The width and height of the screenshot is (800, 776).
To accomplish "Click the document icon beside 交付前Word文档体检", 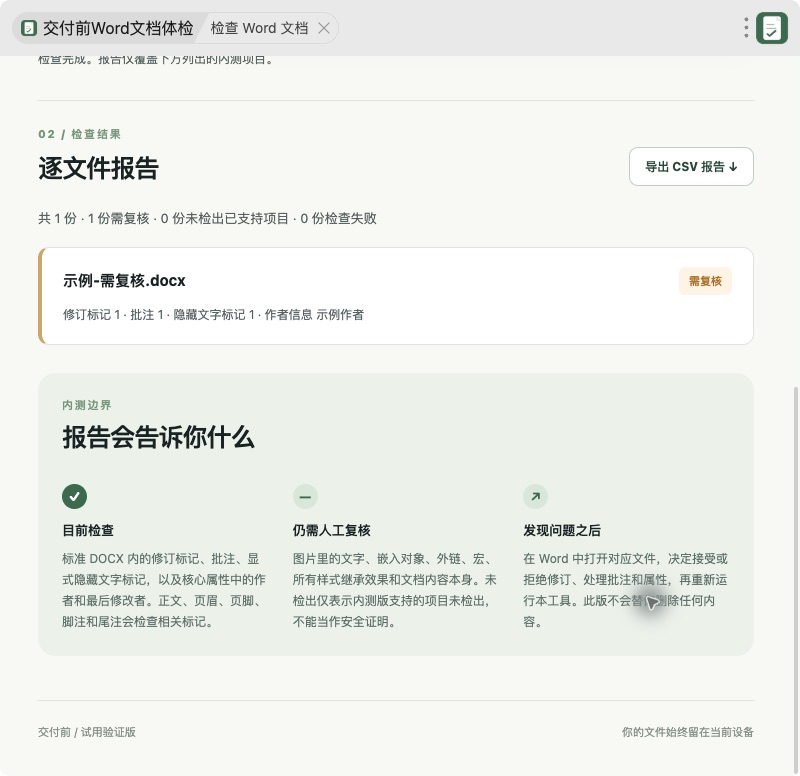I will click(x=29, y=28).
